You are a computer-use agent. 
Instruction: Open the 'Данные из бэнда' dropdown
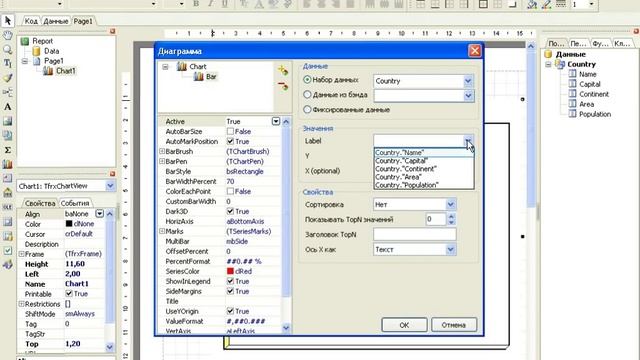click(x=468, y=96)
